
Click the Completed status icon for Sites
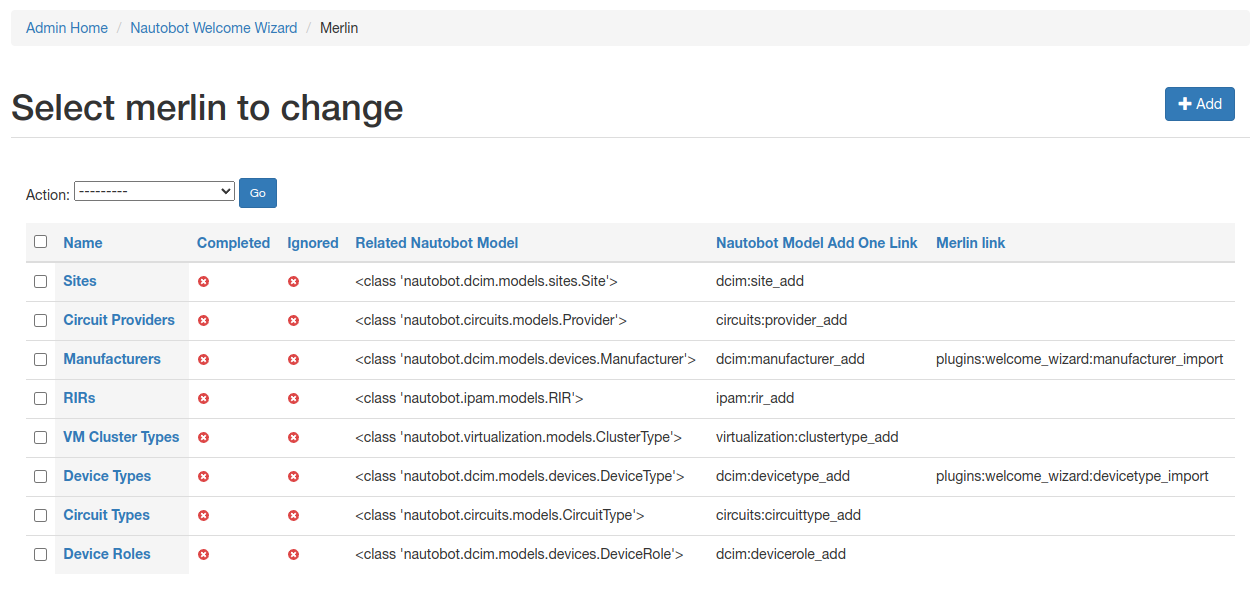pos(203,282)
